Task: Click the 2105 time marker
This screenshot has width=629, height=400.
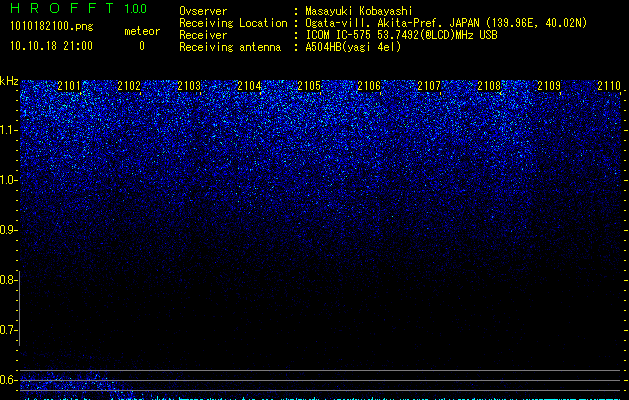Action: (x=309, y=86)
